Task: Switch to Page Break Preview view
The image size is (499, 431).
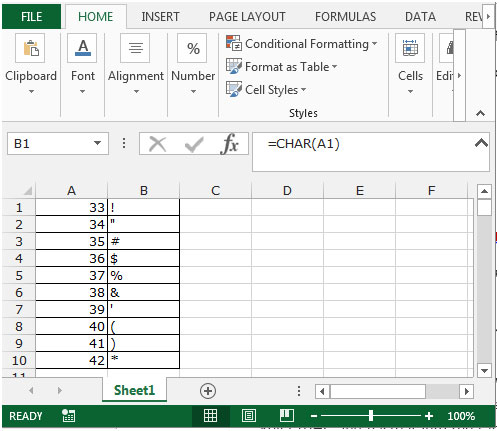Action: point(287,416)
